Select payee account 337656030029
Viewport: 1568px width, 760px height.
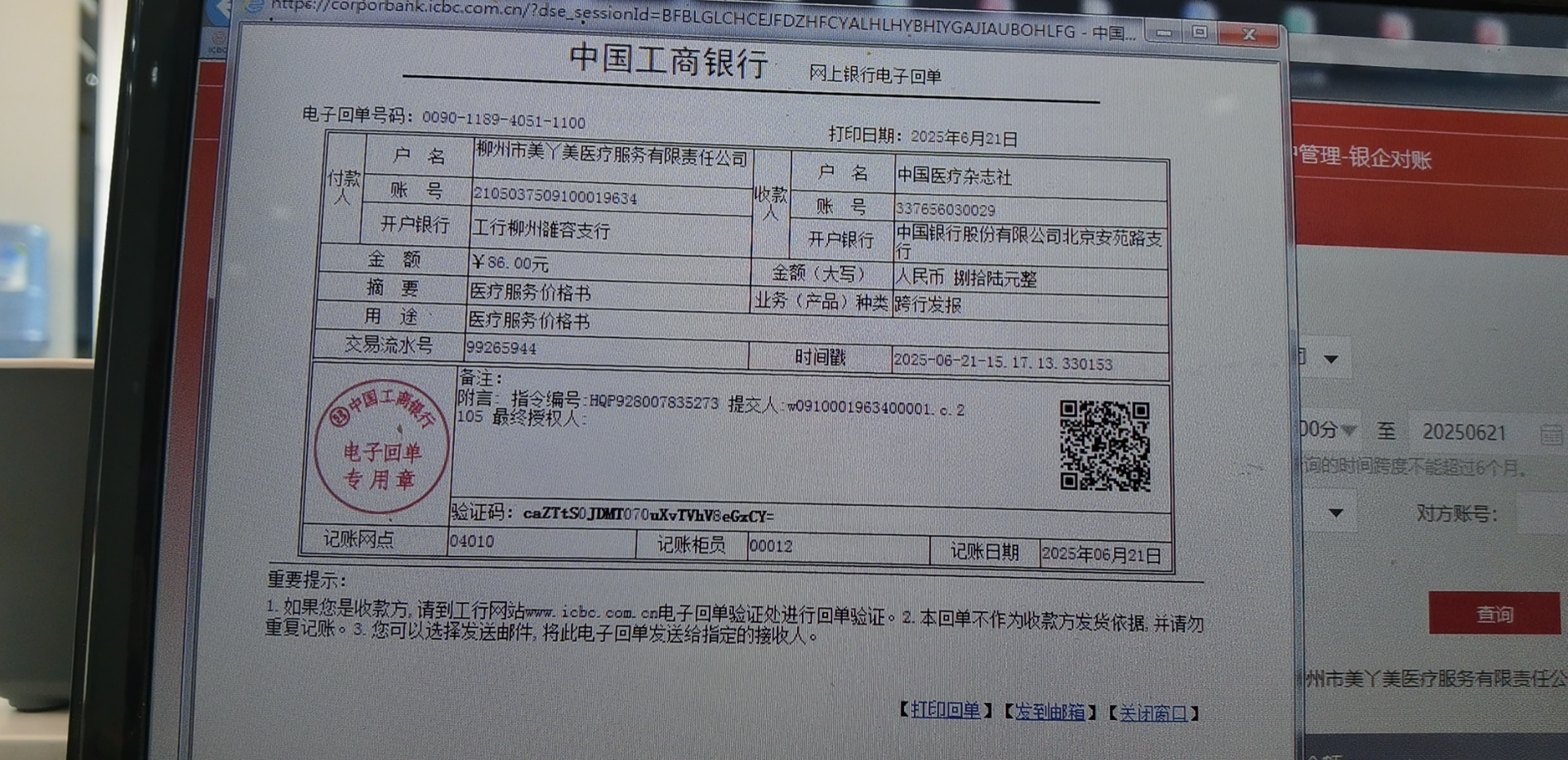click(x=945, y=210)
